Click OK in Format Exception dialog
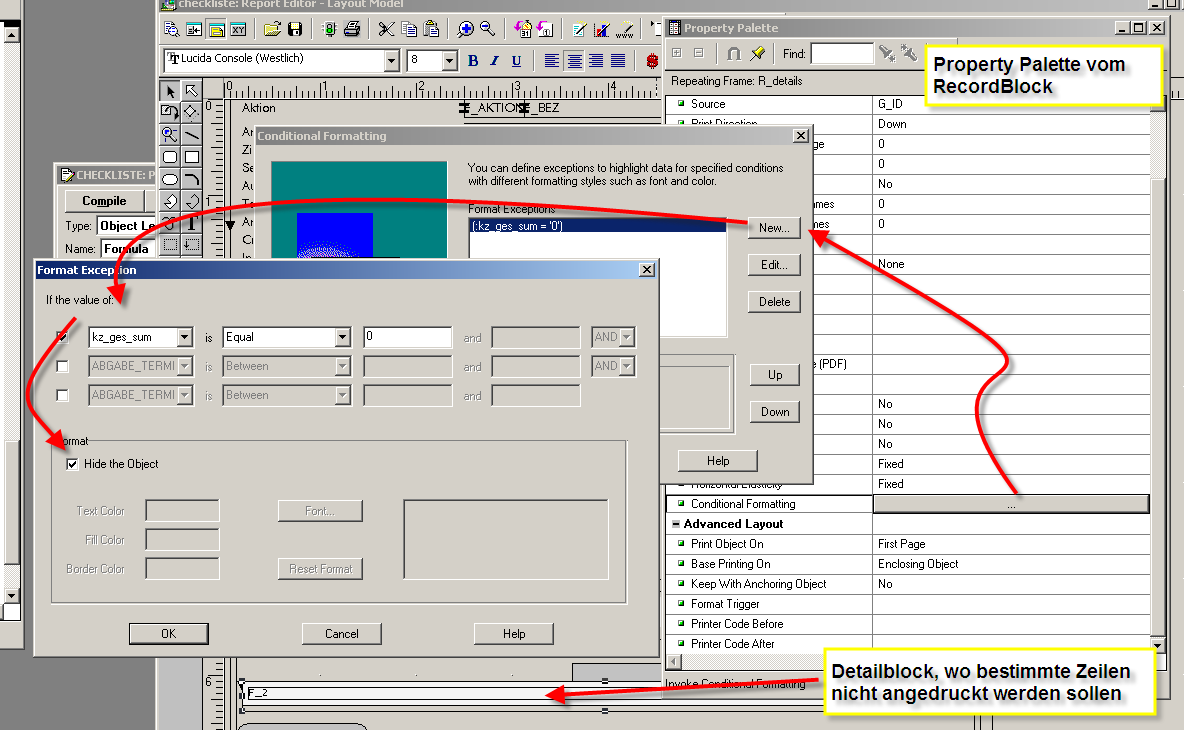 point(168,633)
